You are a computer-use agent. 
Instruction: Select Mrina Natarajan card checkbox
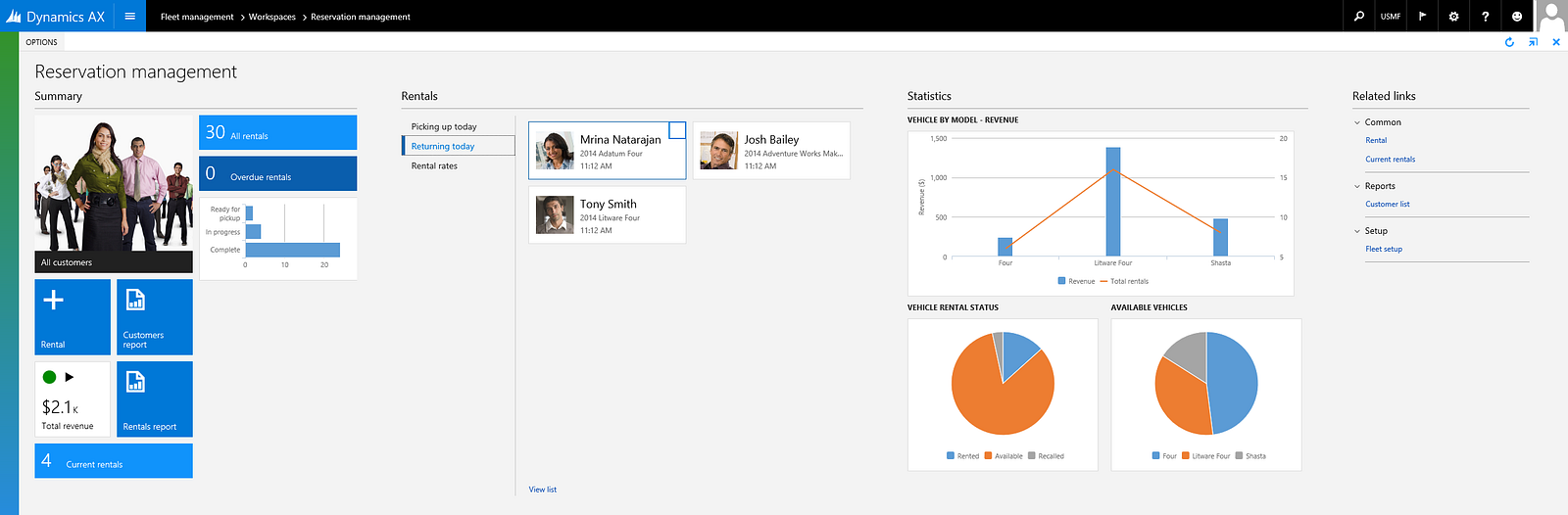click(677, 130)
